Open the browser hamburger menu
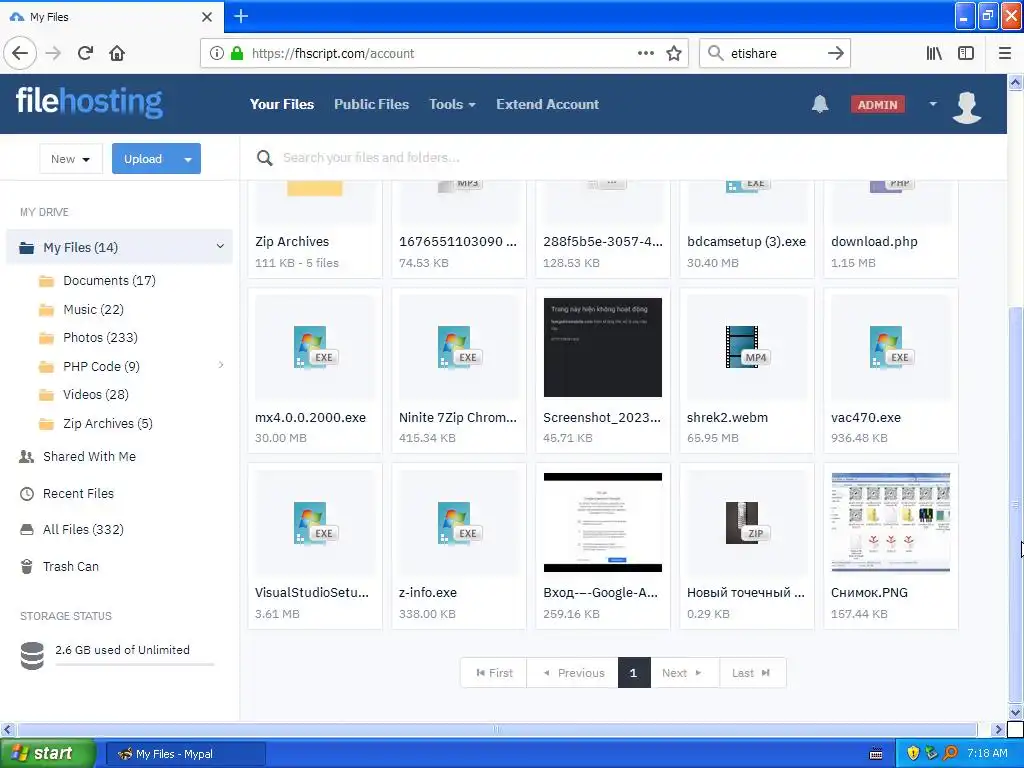The height and width of the screenshot is (768, 1024). tap(1004, 53)
